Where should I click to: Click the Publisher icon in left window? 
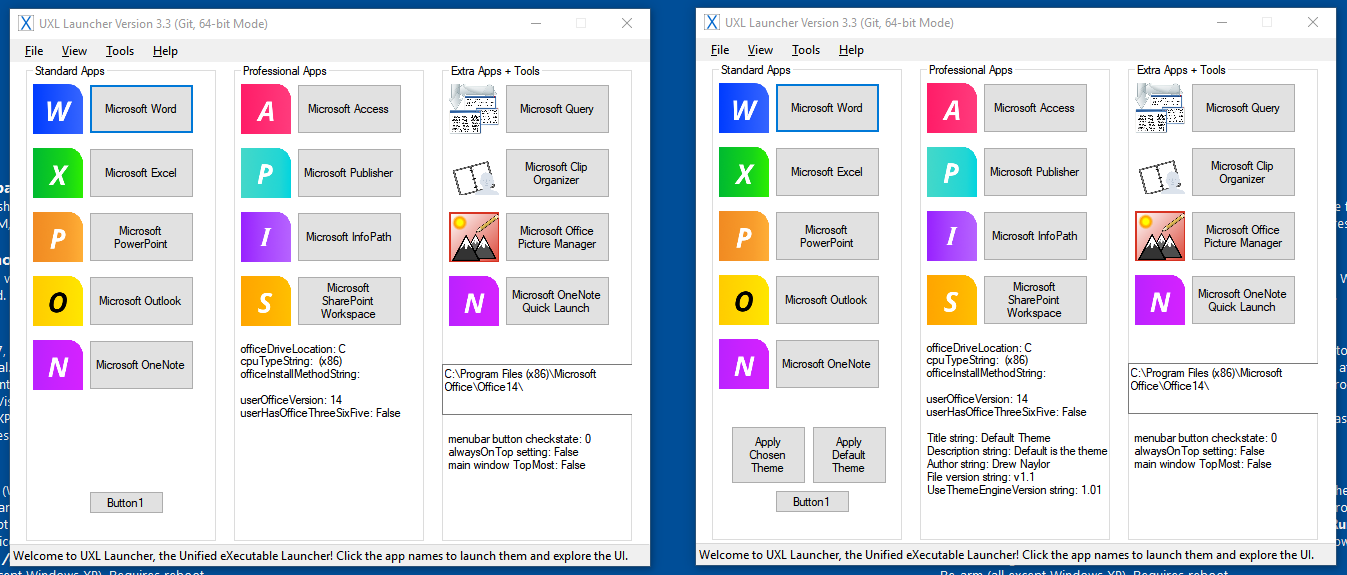coord(266,173)
